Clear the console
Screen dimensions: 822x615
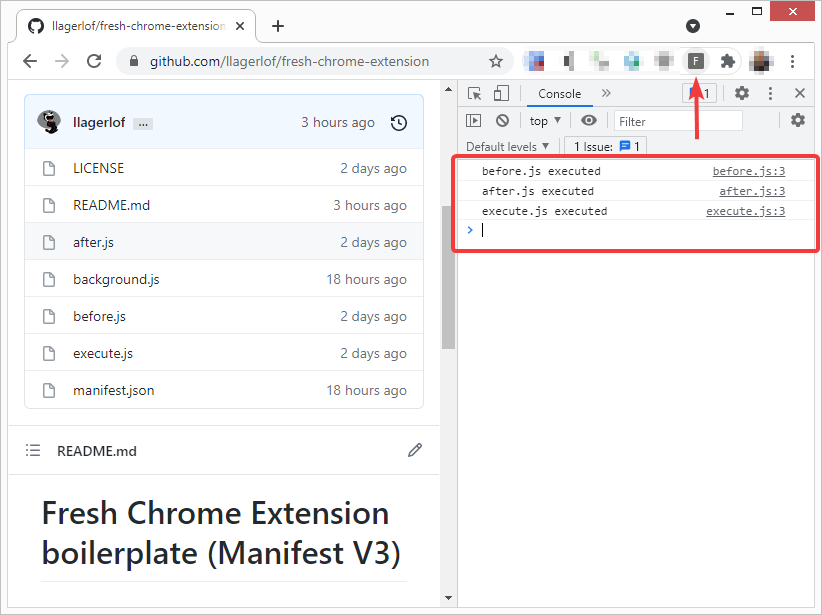tap(502, 121)
